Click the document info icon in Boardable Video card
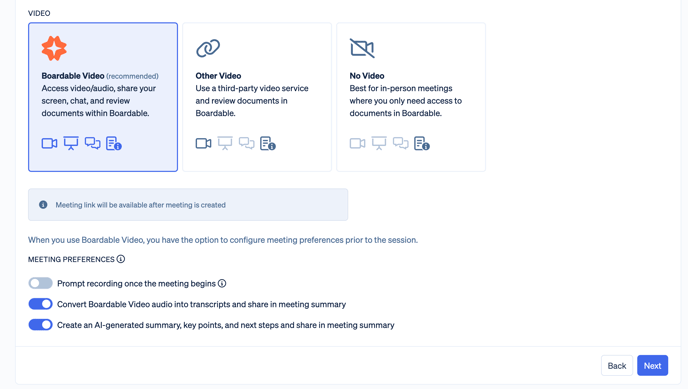Screen dimensions: 688x389 pos(114,143)
